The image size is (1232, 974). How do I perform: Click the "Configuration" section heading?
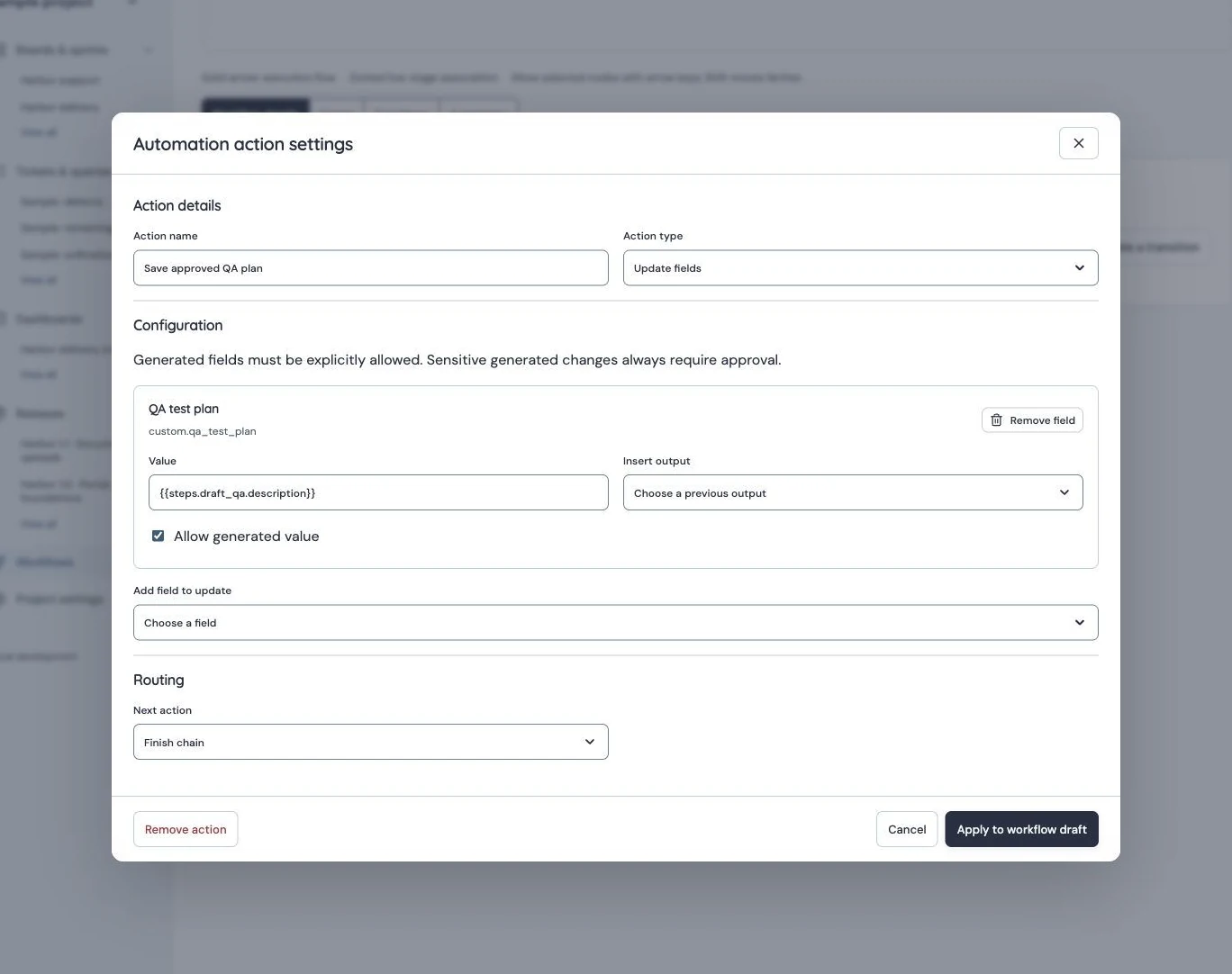pyautogui.click(x=178, y=325)
